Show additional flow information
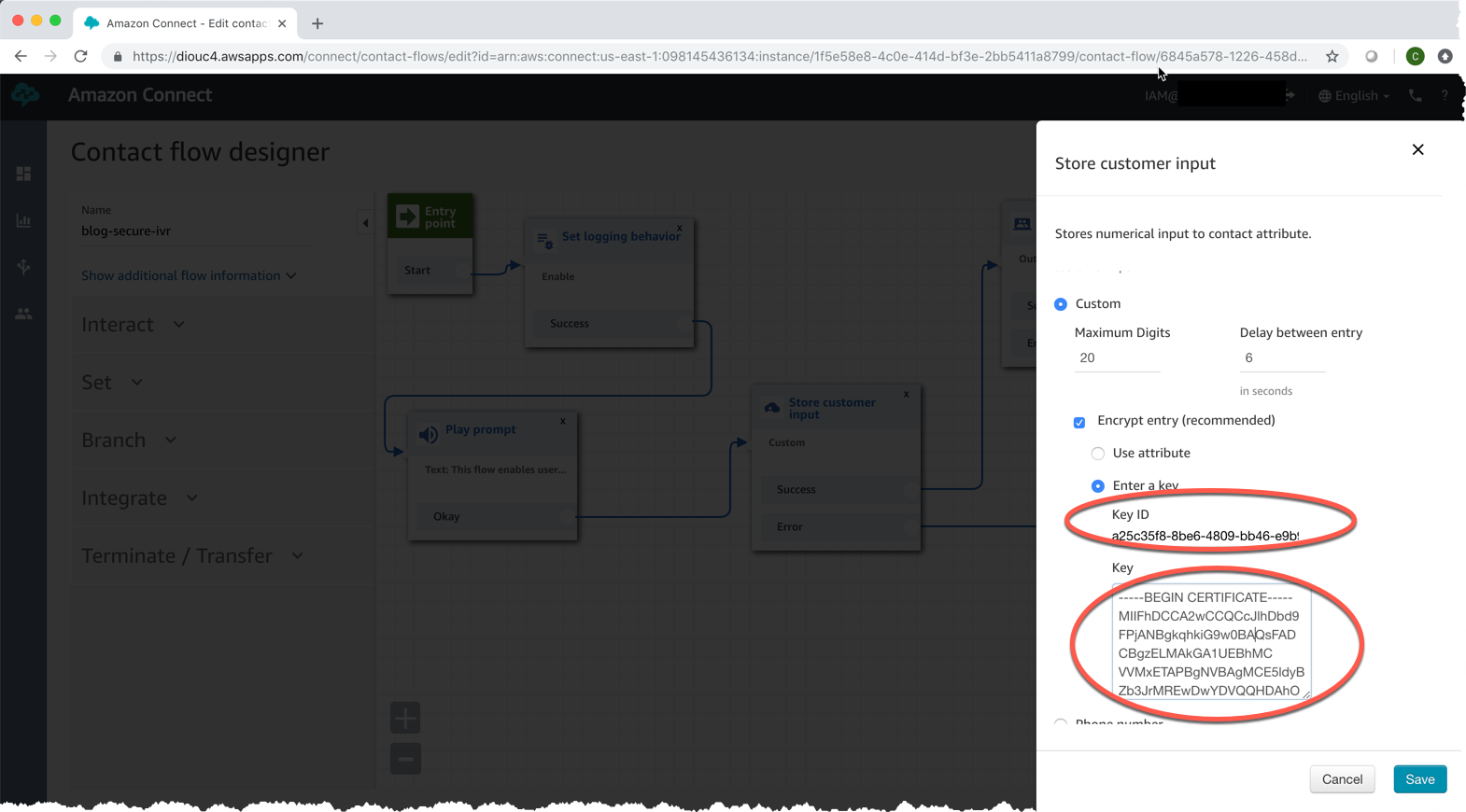The height and width of the screenshot is (812, 1466). pos(189,275)
